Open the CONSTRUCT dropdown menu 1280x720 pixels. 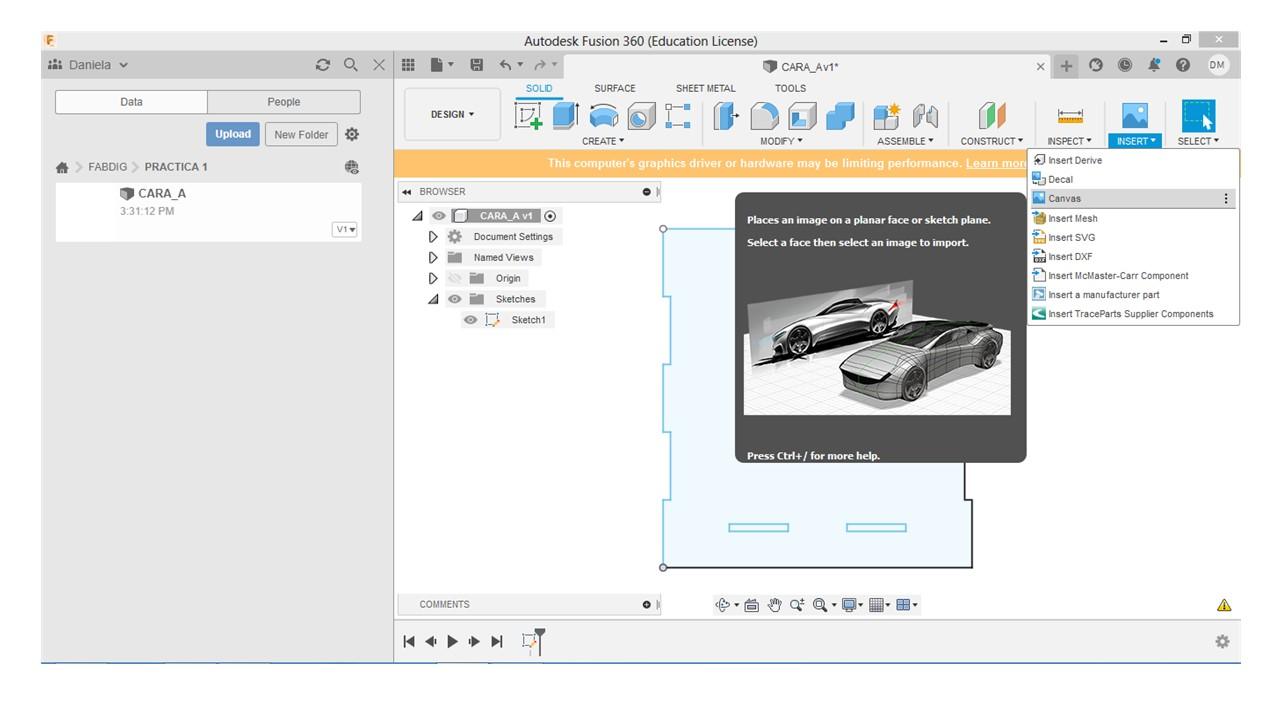click(x=992, y=141)
